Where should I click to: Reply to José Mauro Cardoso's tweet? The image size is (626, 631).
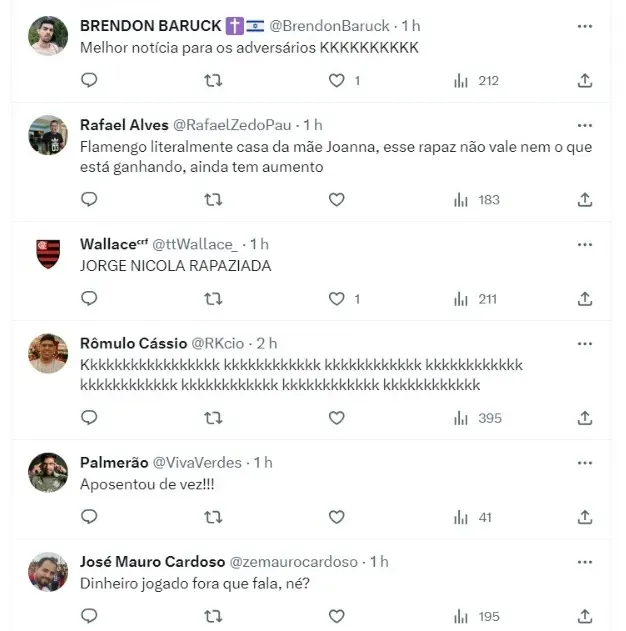point(89,616)
